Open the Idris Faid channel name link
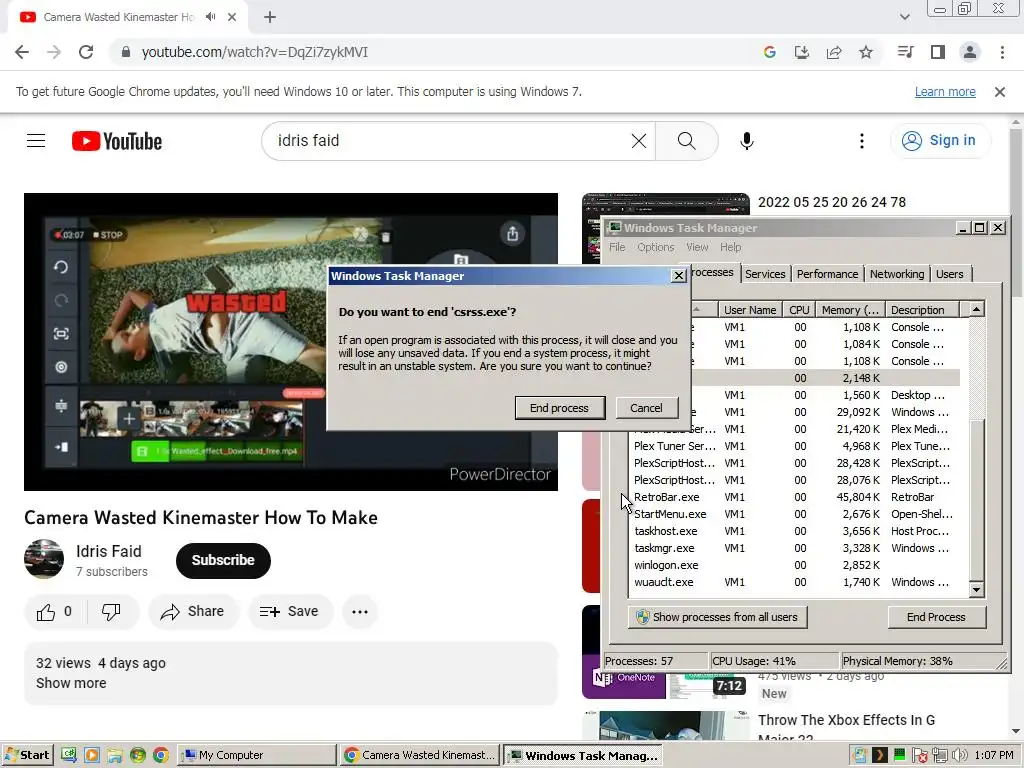The width and height of the screenshot is (1024, 768). [108, 551]
